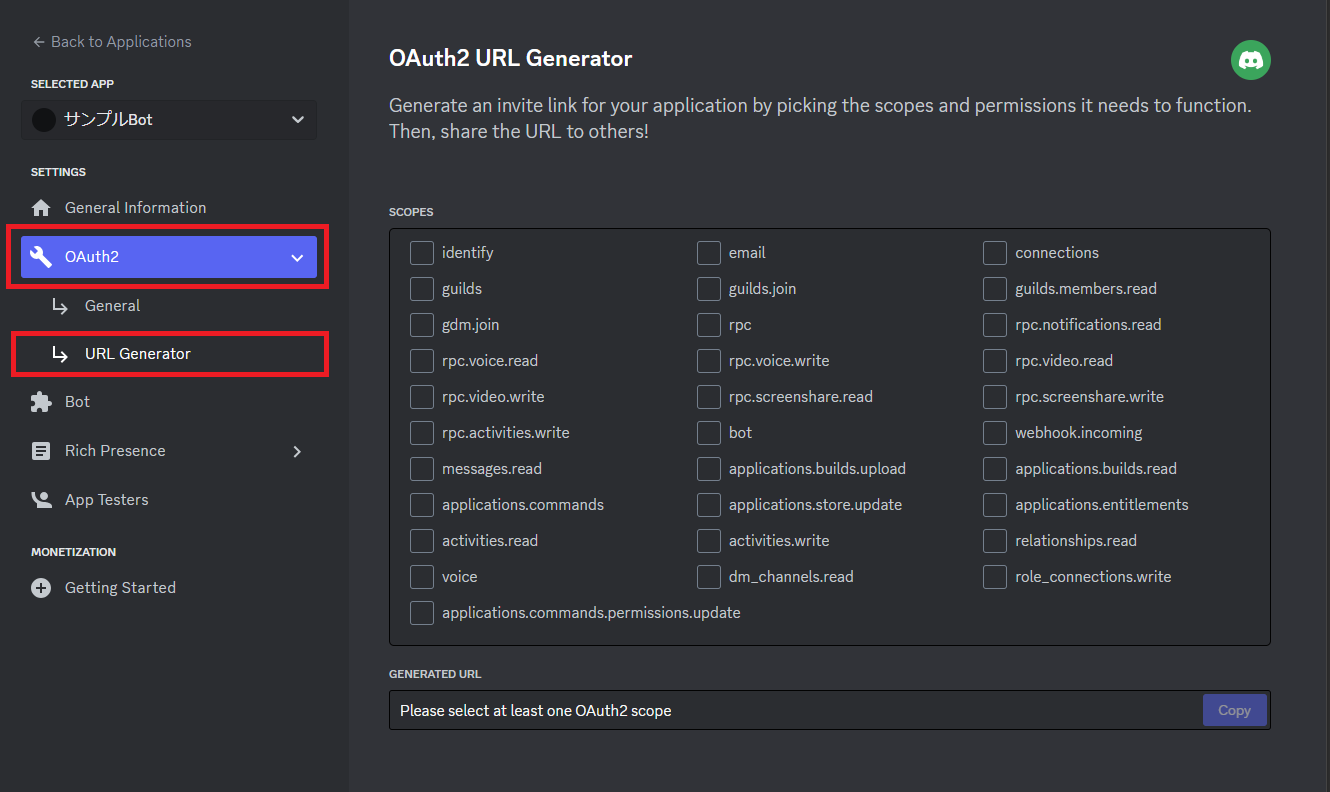This screenshot has height=792, width=1330.
Task: Check the bot scope checkbox
Action: pyautogui.click(x=709, y=433)
